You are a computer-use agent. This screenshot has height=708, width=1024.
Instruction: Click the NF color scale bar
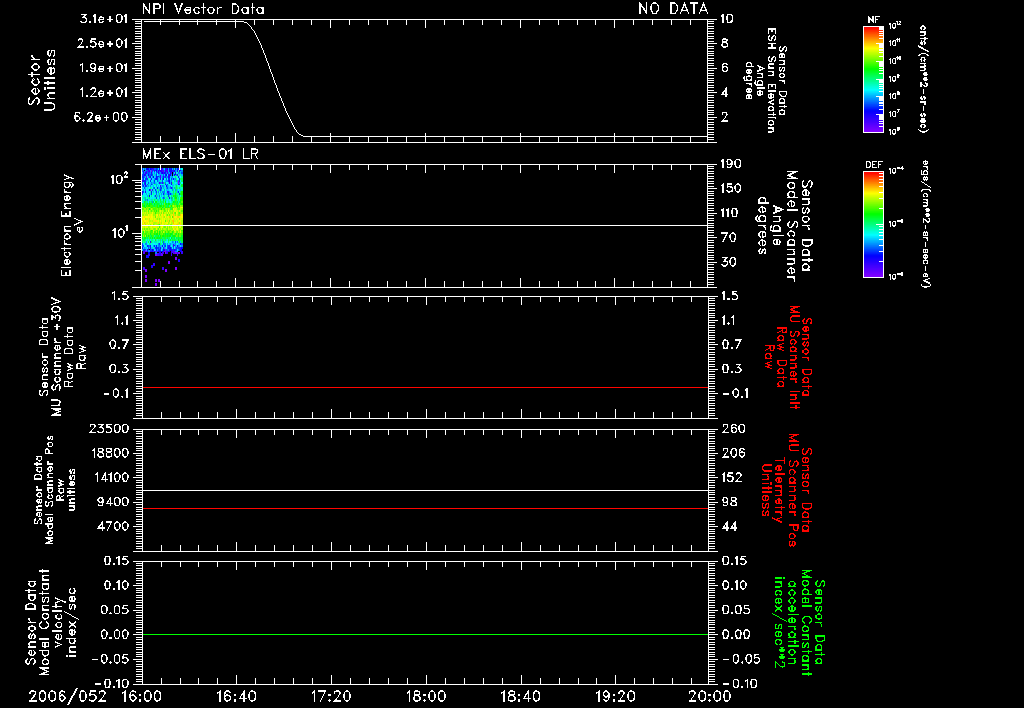tap(873, 79)
